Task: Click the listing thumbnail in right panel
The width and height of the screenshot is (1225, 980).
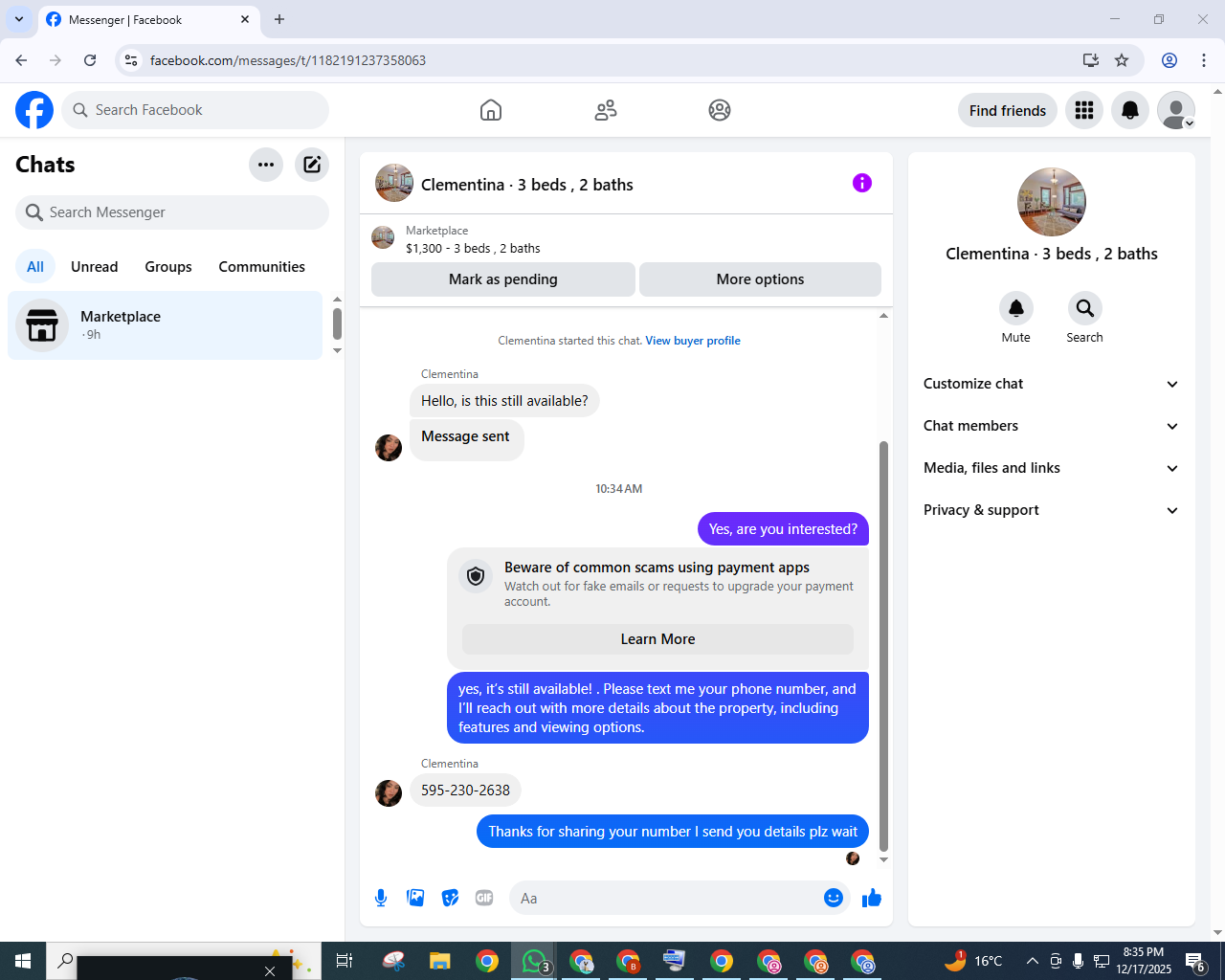Action: (1052, 202)
